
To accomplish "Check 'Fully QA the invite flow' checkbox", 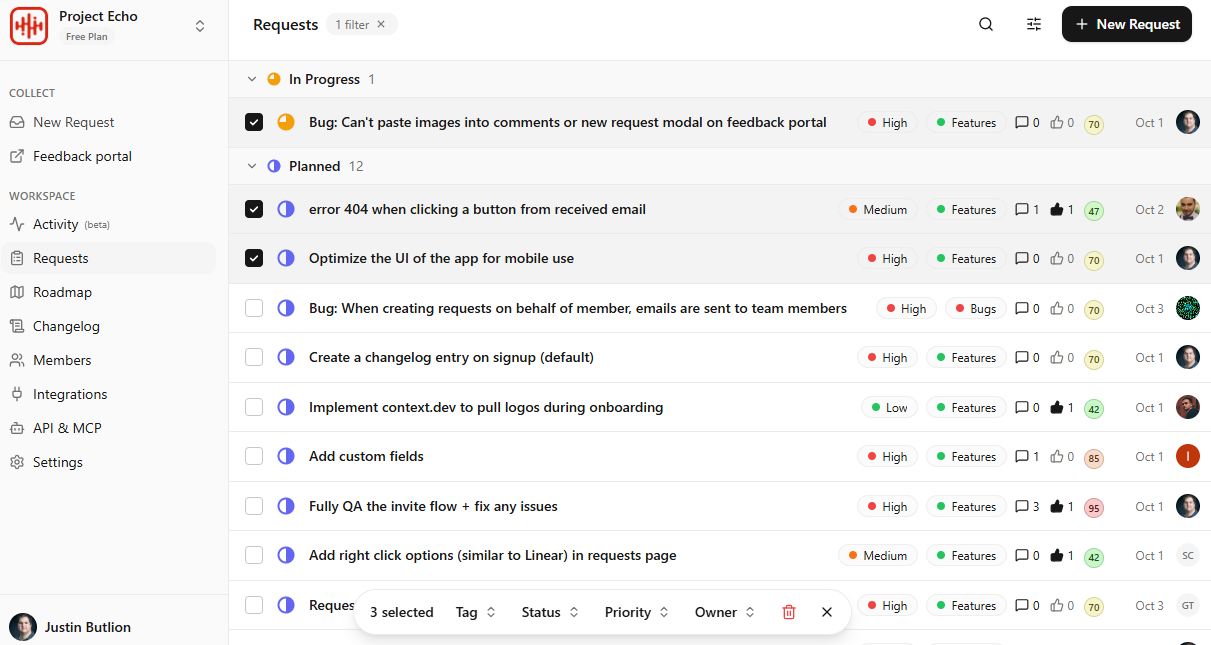I will (254, 506).
